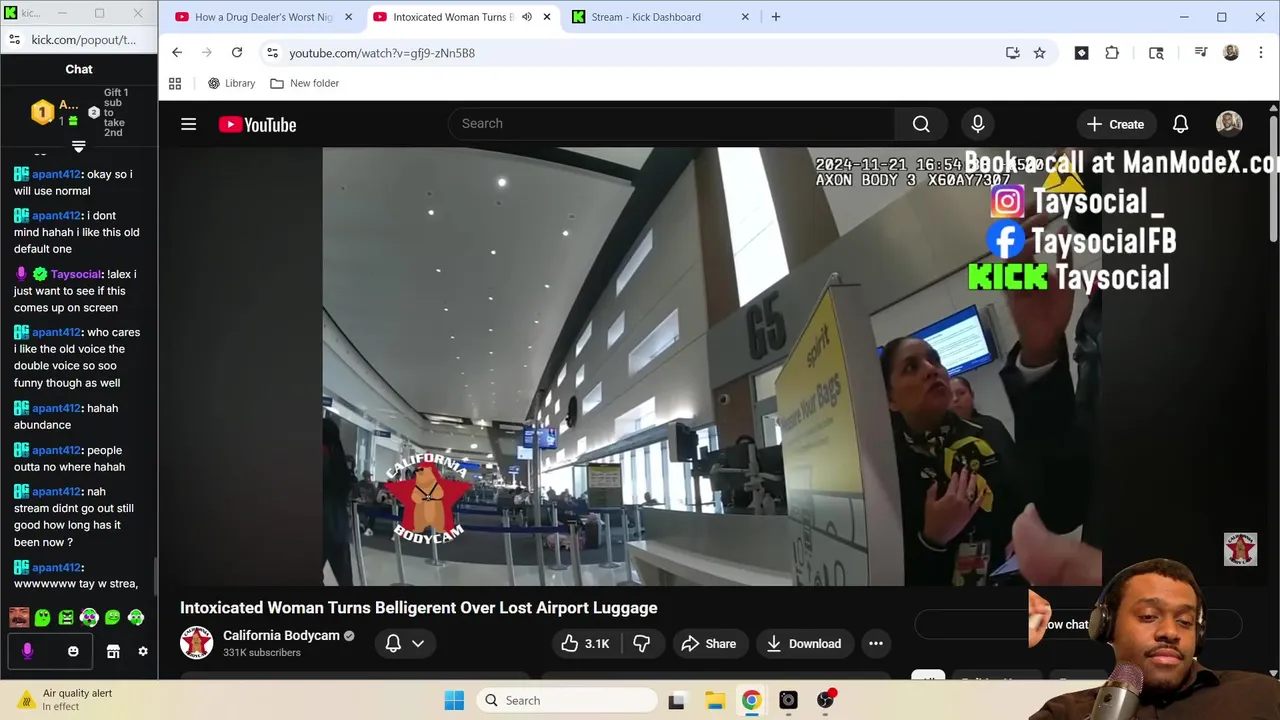Screen dimensions: 1280x720
Task: Dislike the video with thumbs down
Action: click(642, 644)
